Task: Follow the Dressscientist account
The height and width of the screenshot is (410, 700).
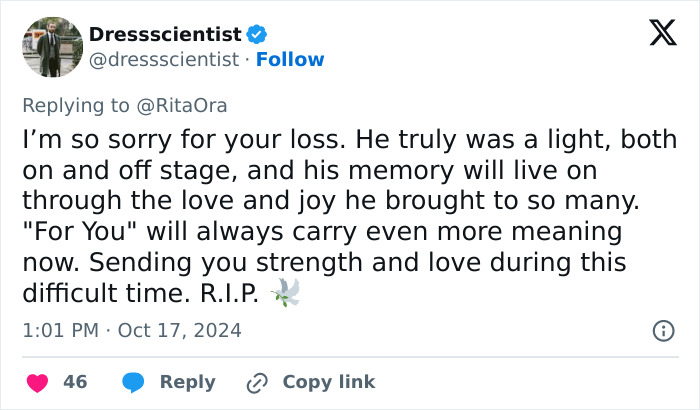Action: [290, 60]
